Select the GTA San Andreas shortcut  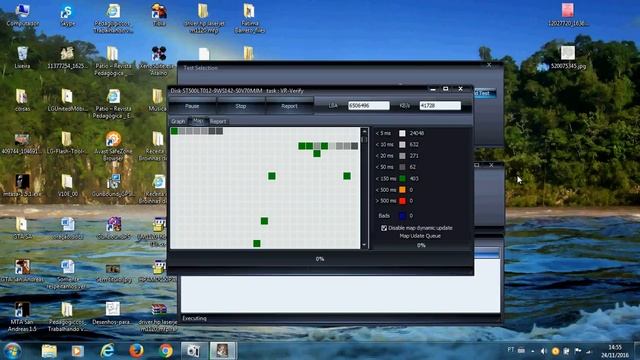(22, 271)
